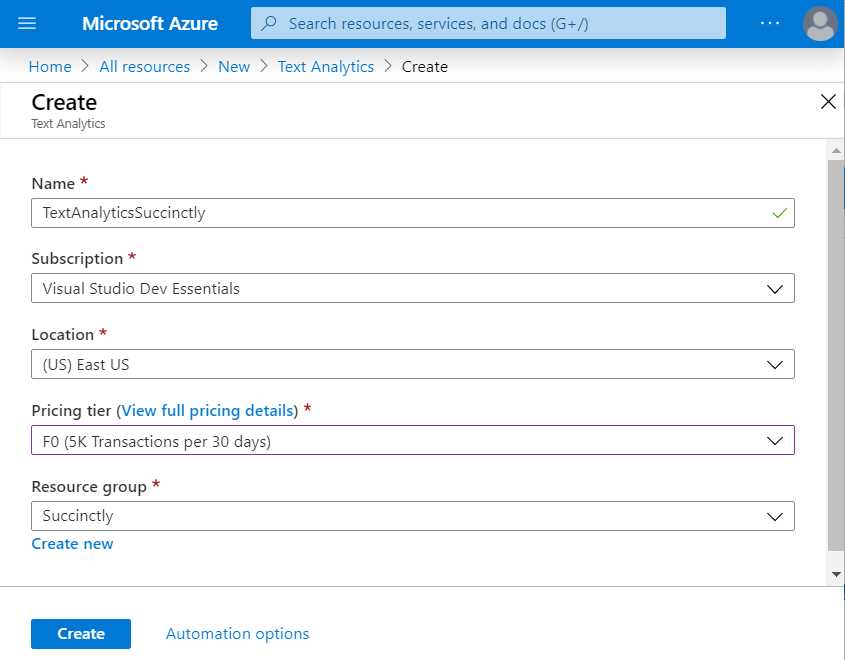This screenshot has width=845, height=660.
Task: Open the ellipsis more options menu
Action: tap(770, 23)
